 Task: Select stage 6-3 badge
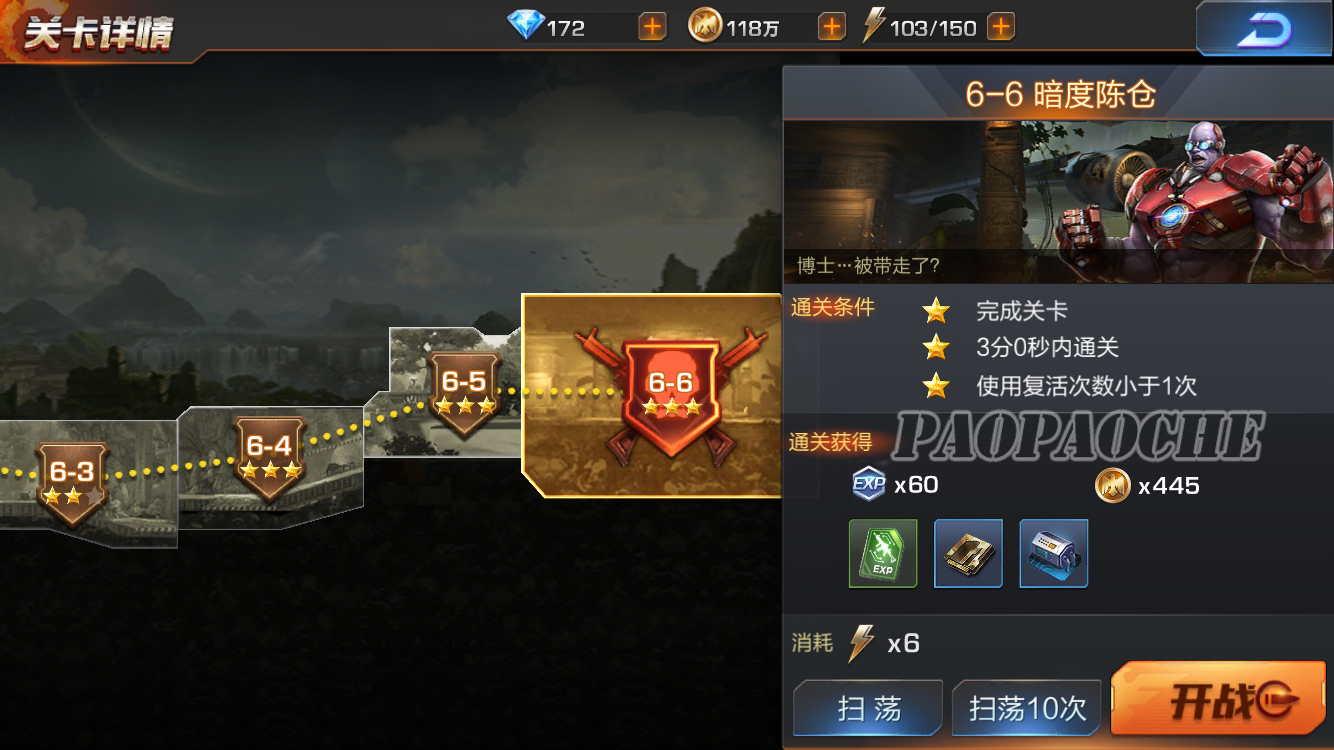tap(72, 481)
